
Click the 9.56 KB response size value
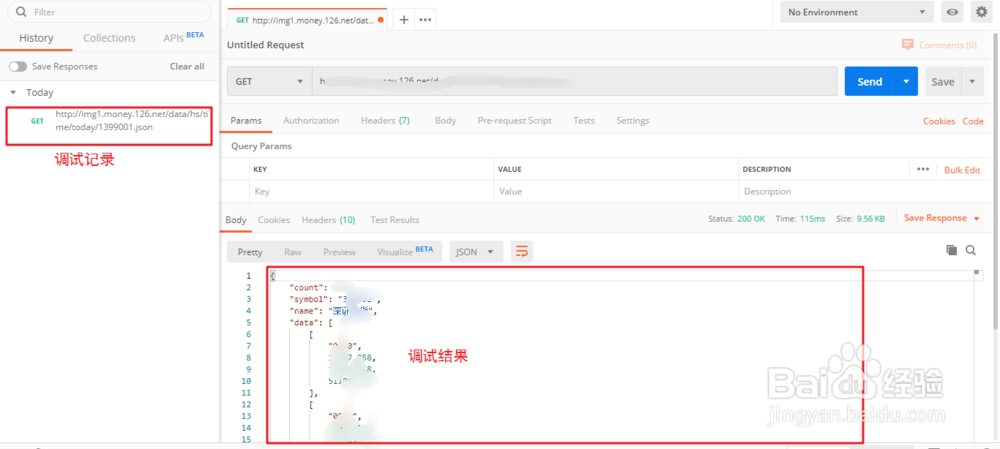point(870,219)
